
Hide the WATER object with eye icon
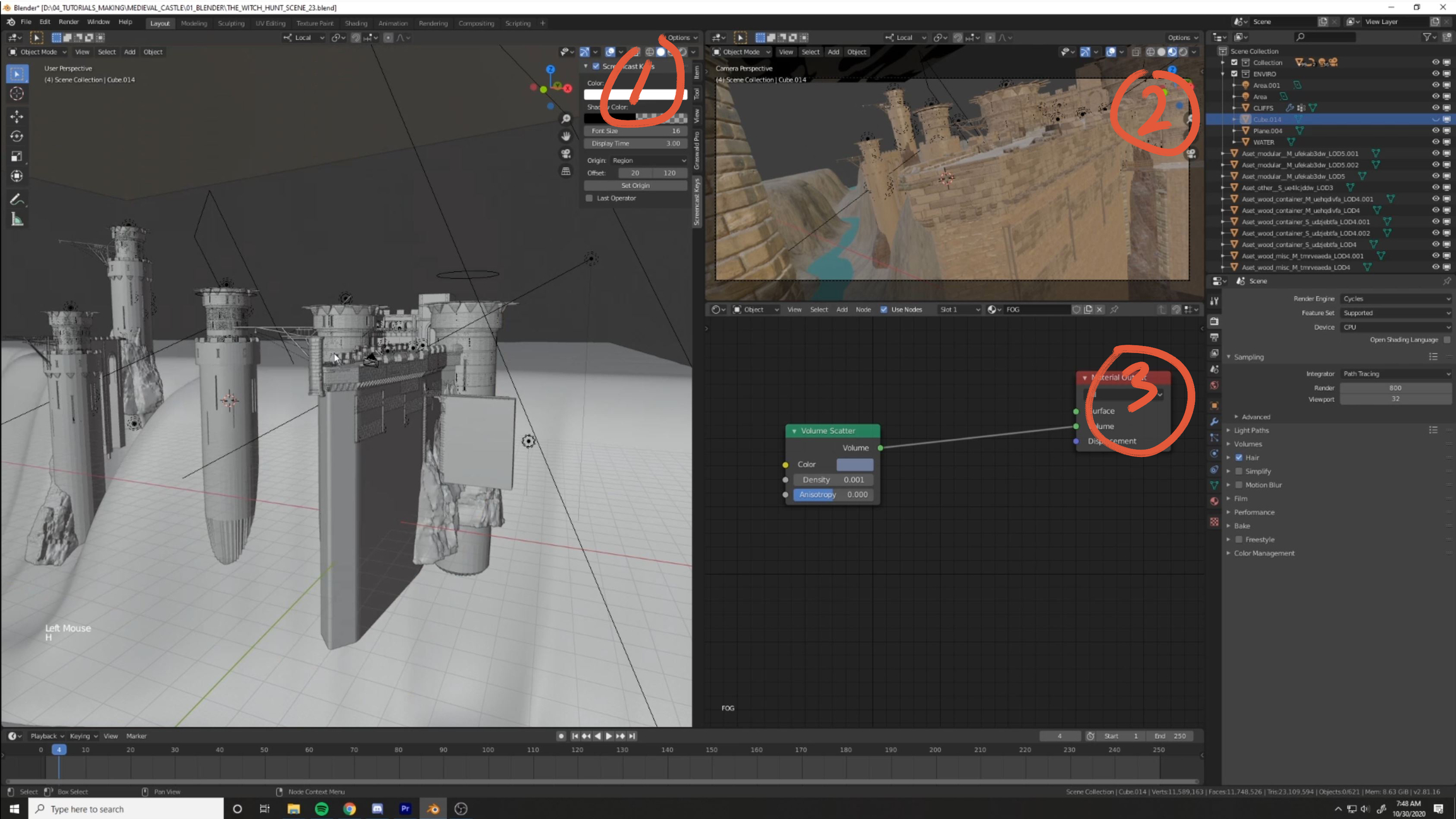coord(1435,142)
